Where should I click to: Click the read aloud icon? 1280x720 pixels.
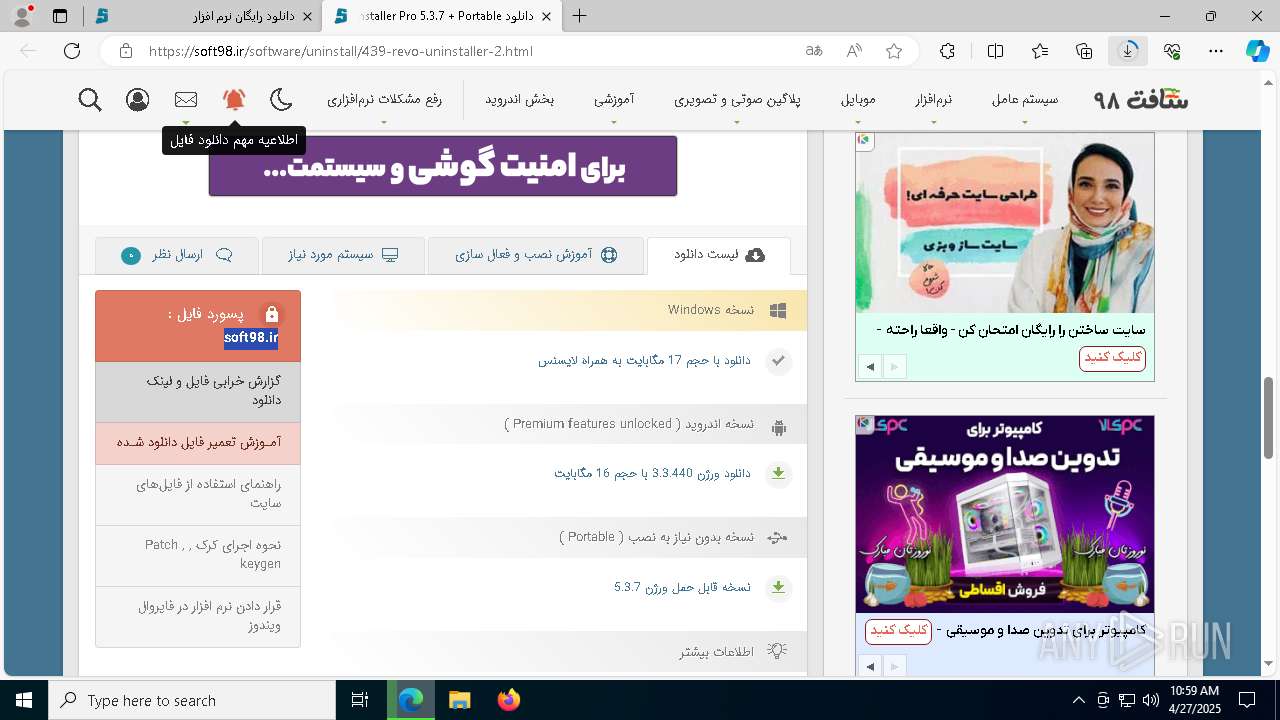pyautogui.click(x=854, y=51)
